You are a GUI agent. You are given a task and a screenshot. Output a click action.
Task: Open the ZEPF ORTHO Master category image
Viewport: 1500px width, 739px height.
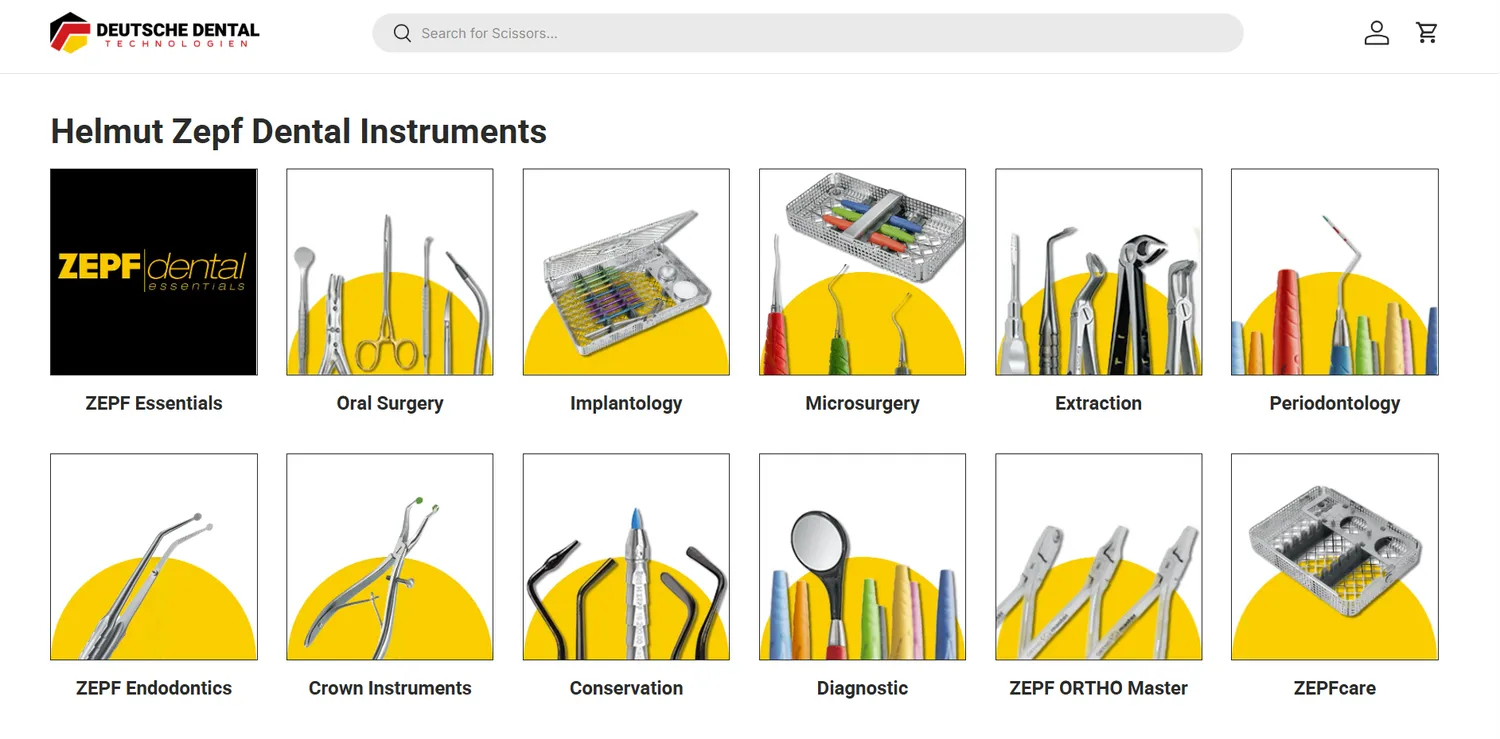[x=1098, y=557]
